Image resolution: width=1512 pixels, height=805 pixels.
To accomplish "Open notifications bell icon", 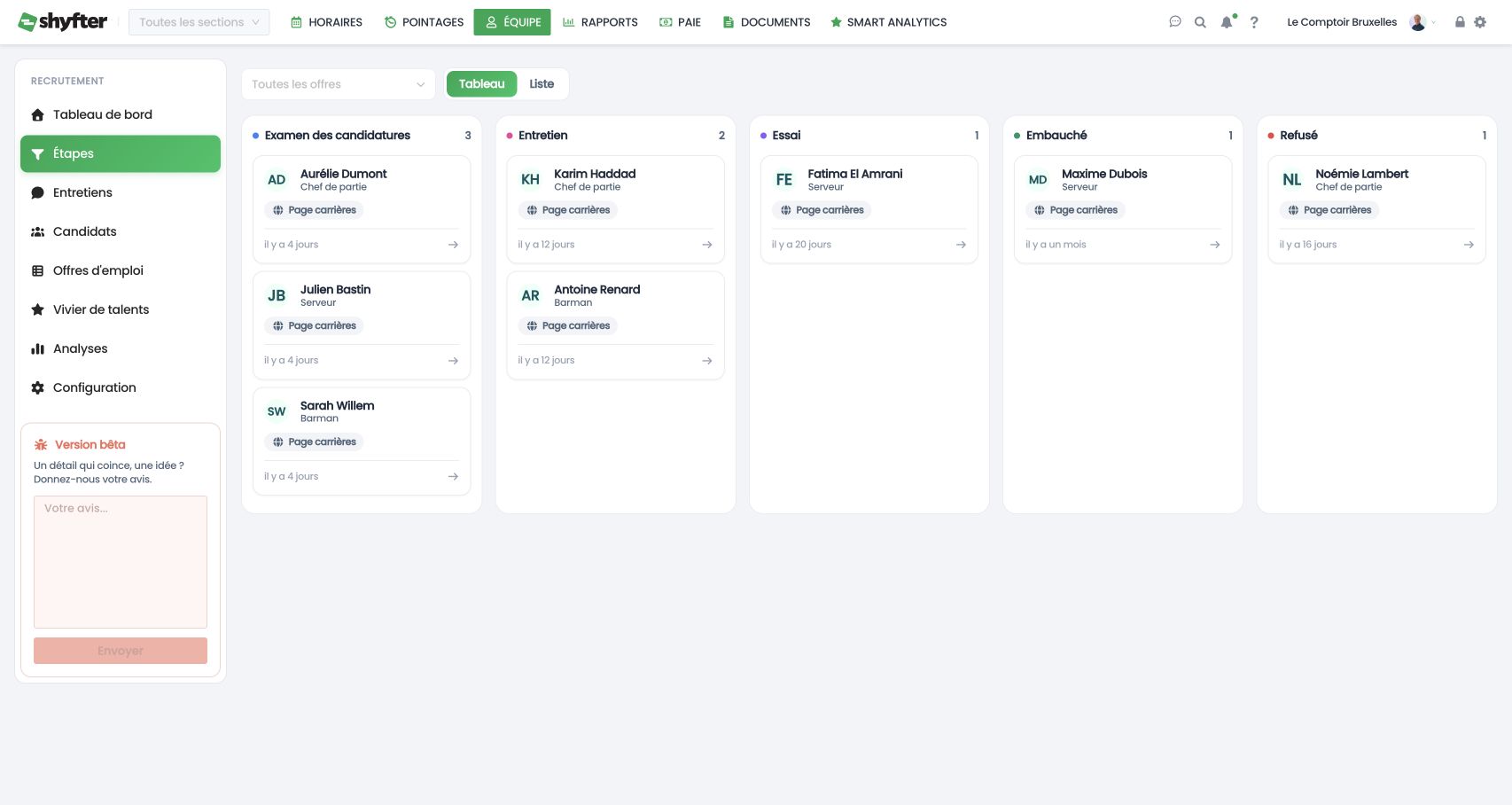I will tap(1227, 22).
